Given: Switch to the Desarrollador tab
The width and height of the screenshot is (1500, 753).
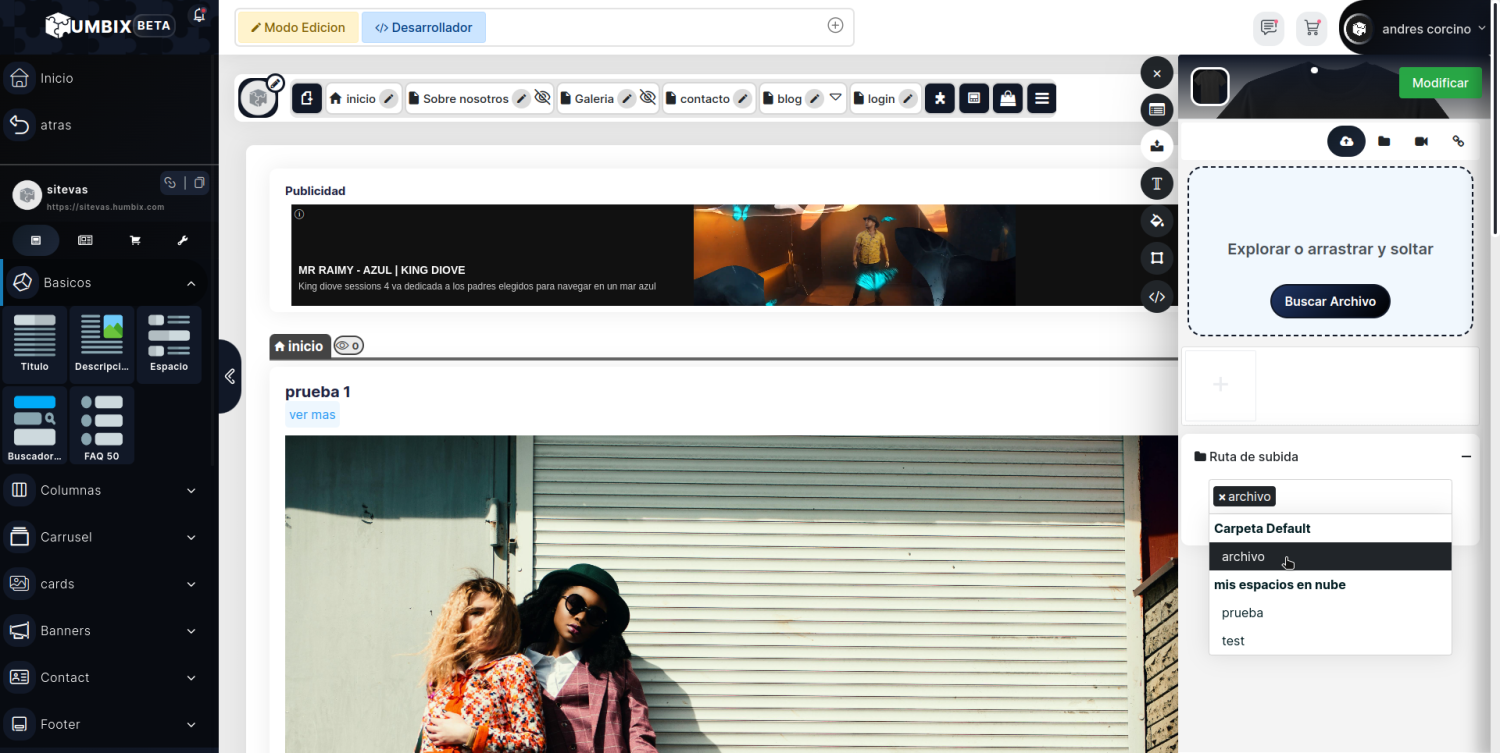Looking at the screenshot, I should tap(423, 28).
